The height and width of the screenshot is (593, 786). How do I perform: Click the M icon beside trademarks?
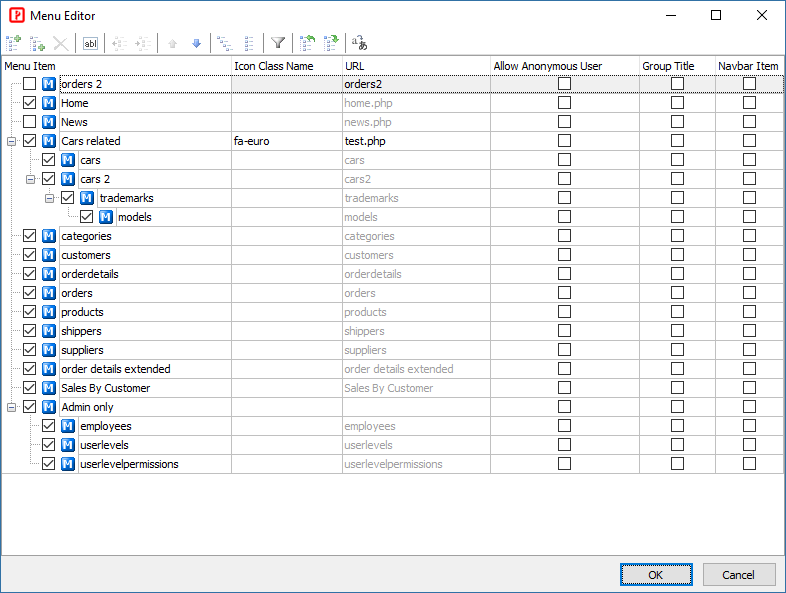(87, 198)
